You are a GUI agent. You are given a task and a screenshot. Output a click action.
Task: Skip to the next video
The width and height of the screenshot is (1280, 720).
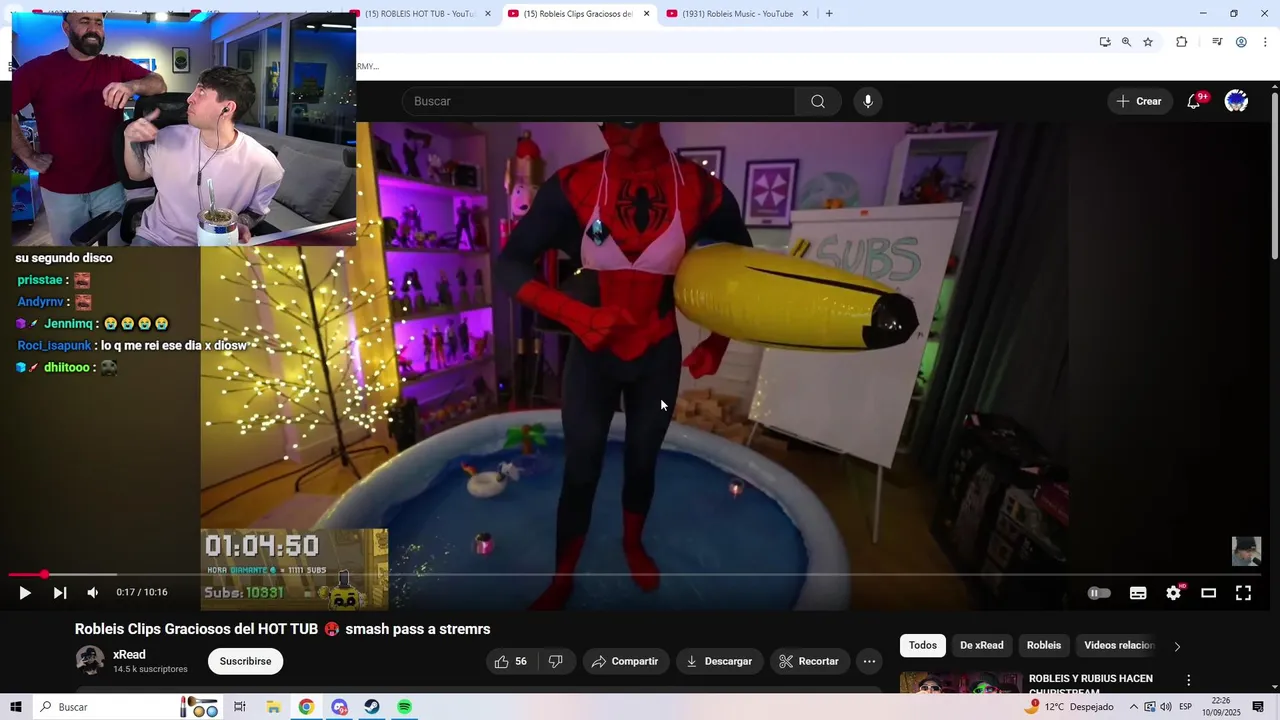60,593
